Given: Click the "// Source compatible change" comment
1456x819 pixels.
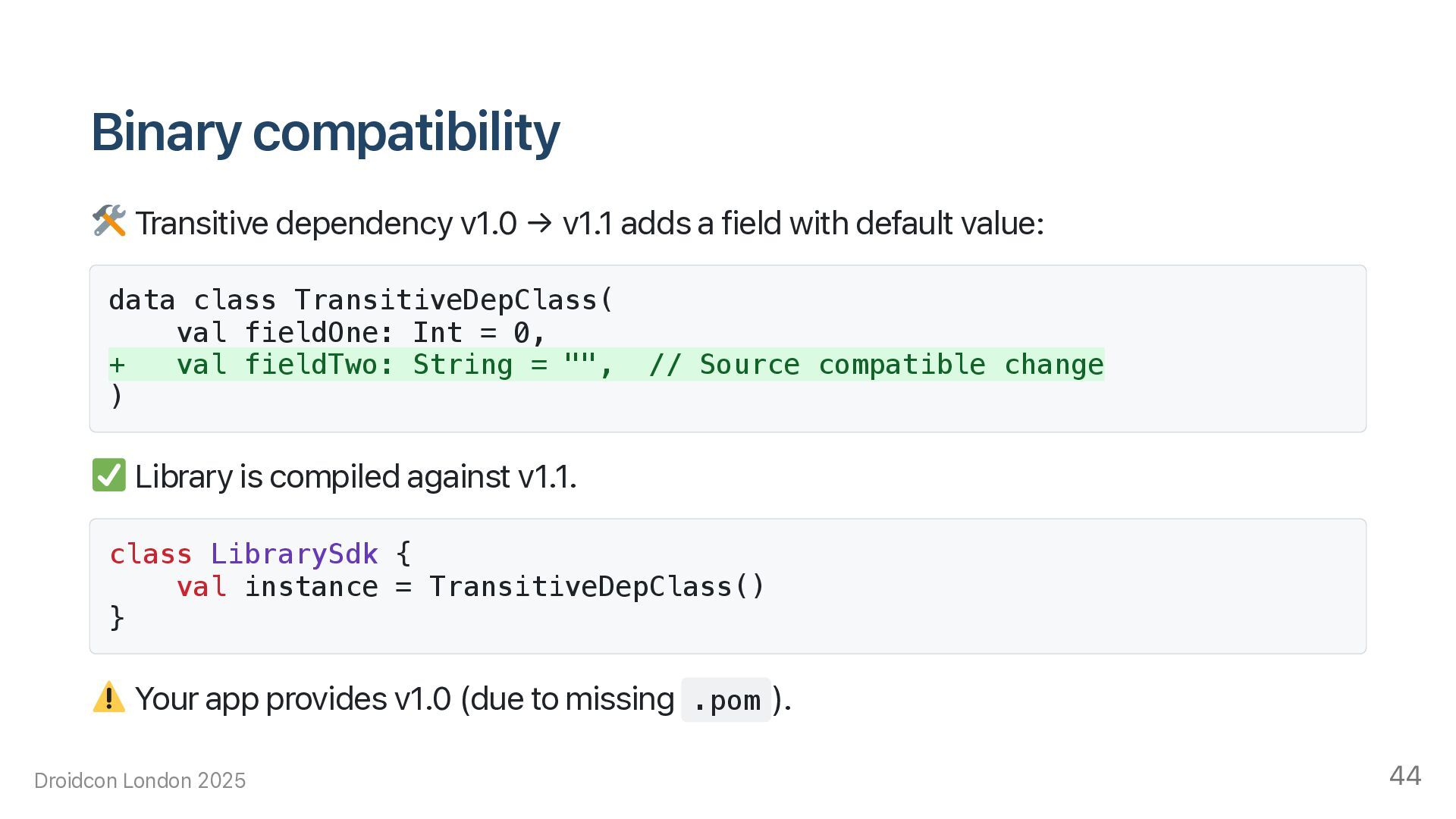Looking at the screenshot, I should (876, 365).
